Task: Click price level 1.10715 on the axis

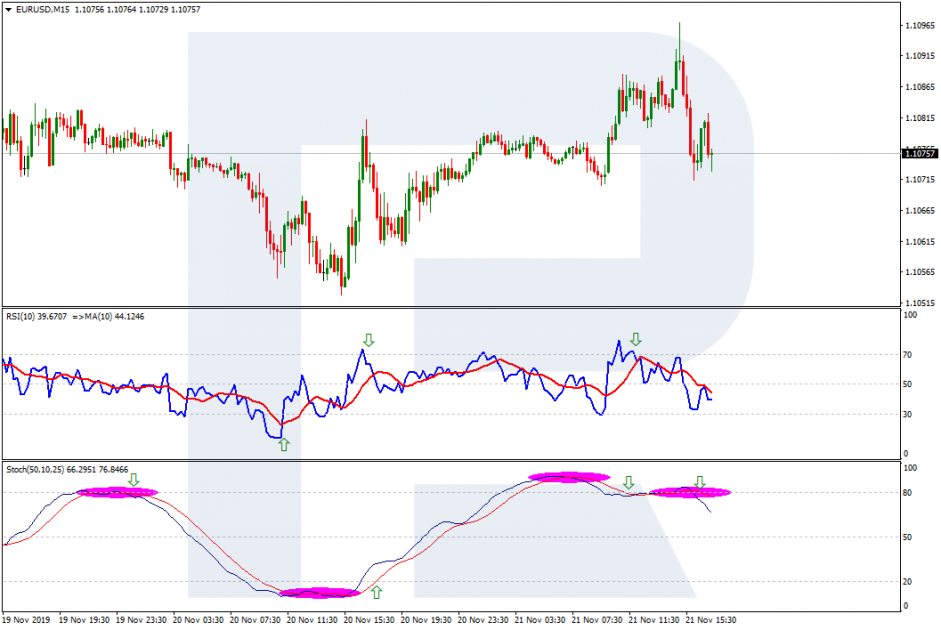Action: (x=920, y=179)
